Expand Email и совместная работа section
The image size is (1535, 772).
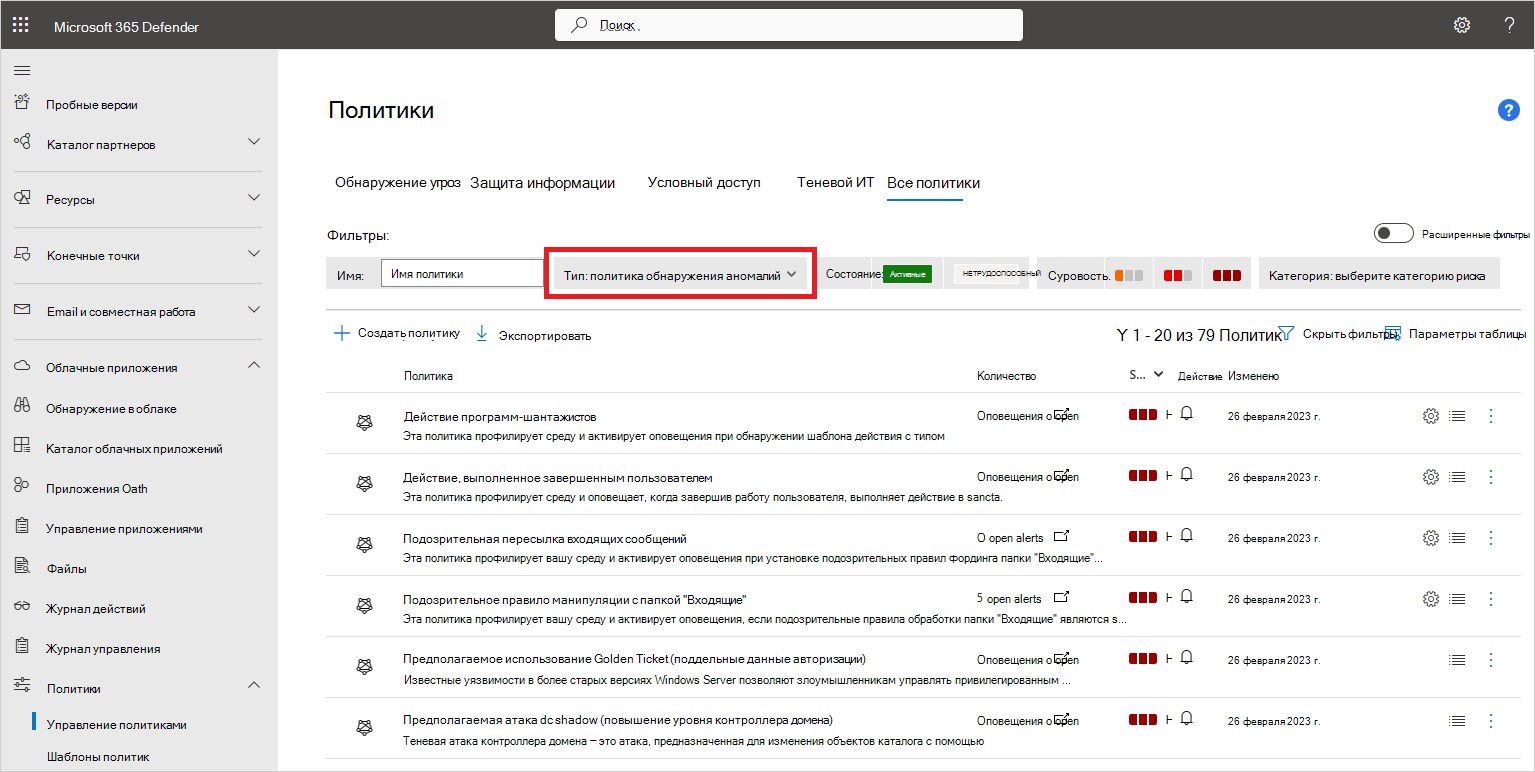(x=254, y=310)
